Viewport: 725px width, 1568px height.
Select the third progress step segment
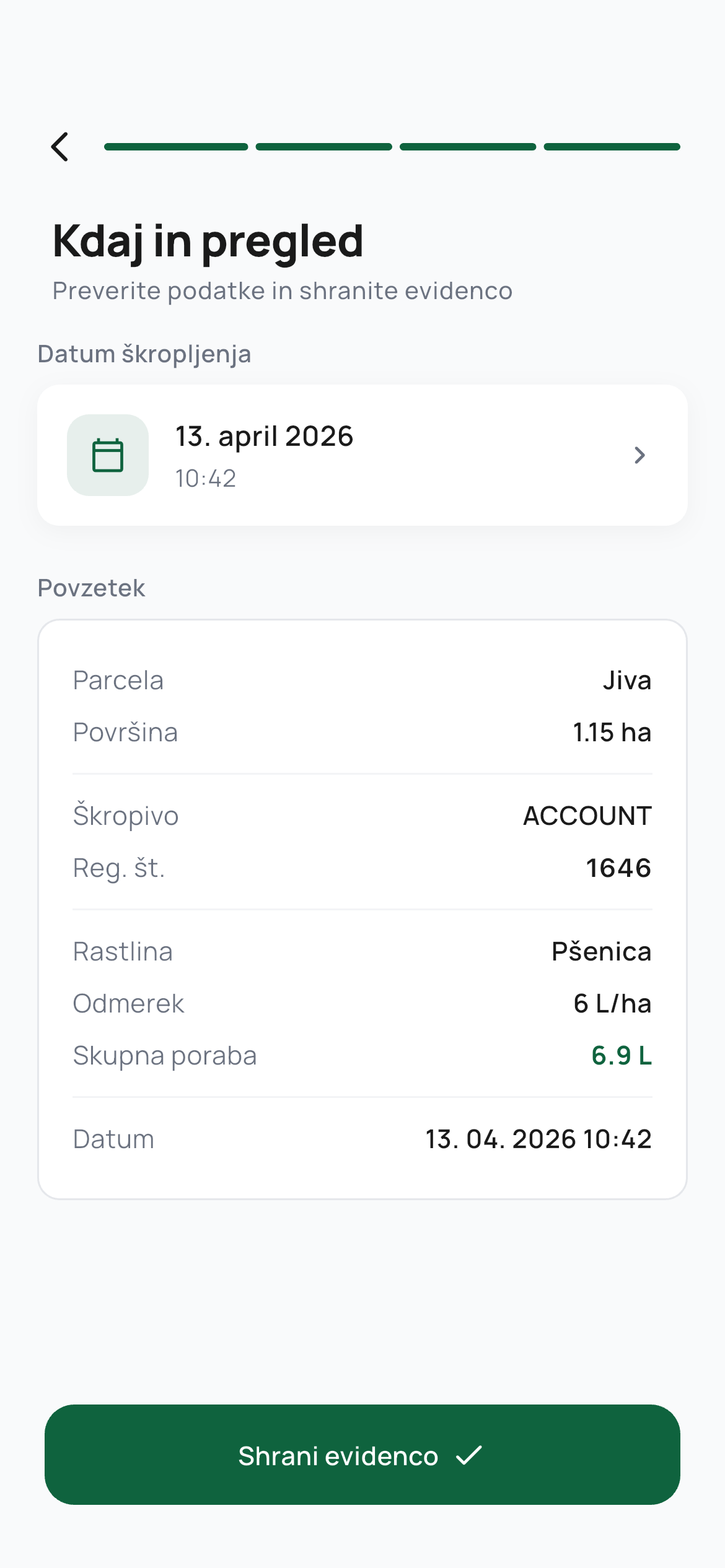point(468,147)
